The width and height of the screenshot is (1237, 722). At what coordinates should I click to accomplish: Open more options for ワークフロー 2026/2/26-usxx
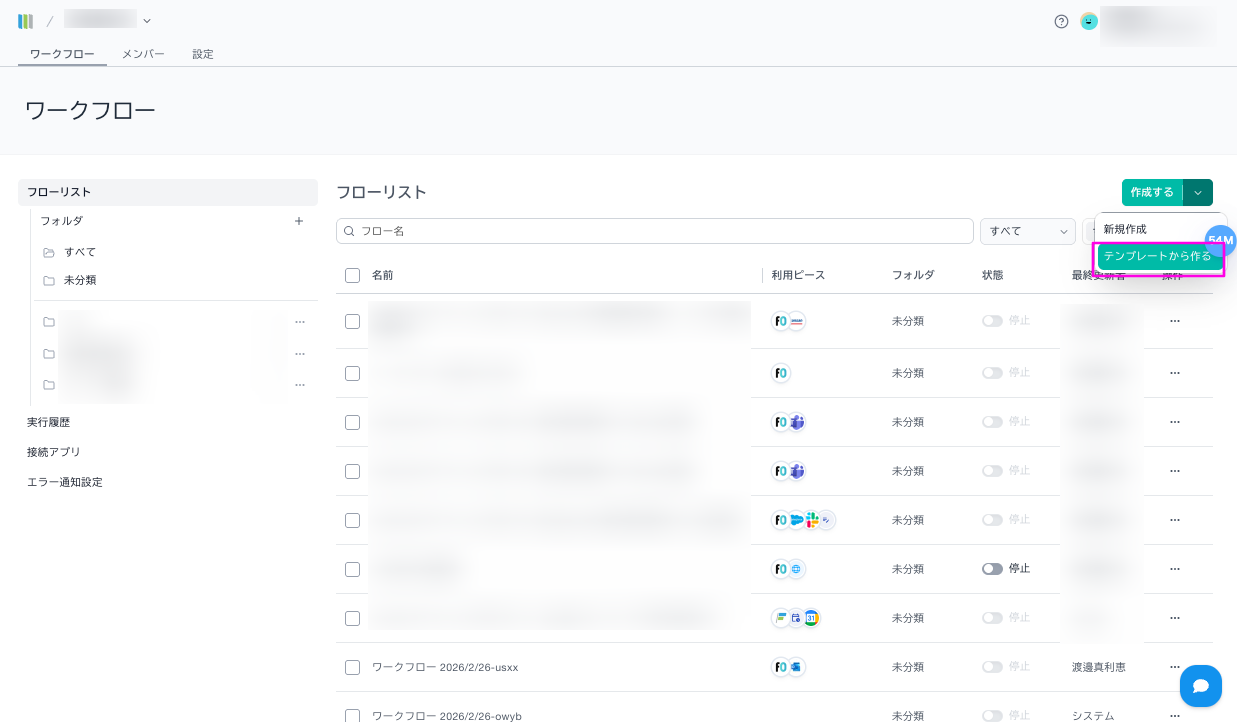coord(1174,667)
